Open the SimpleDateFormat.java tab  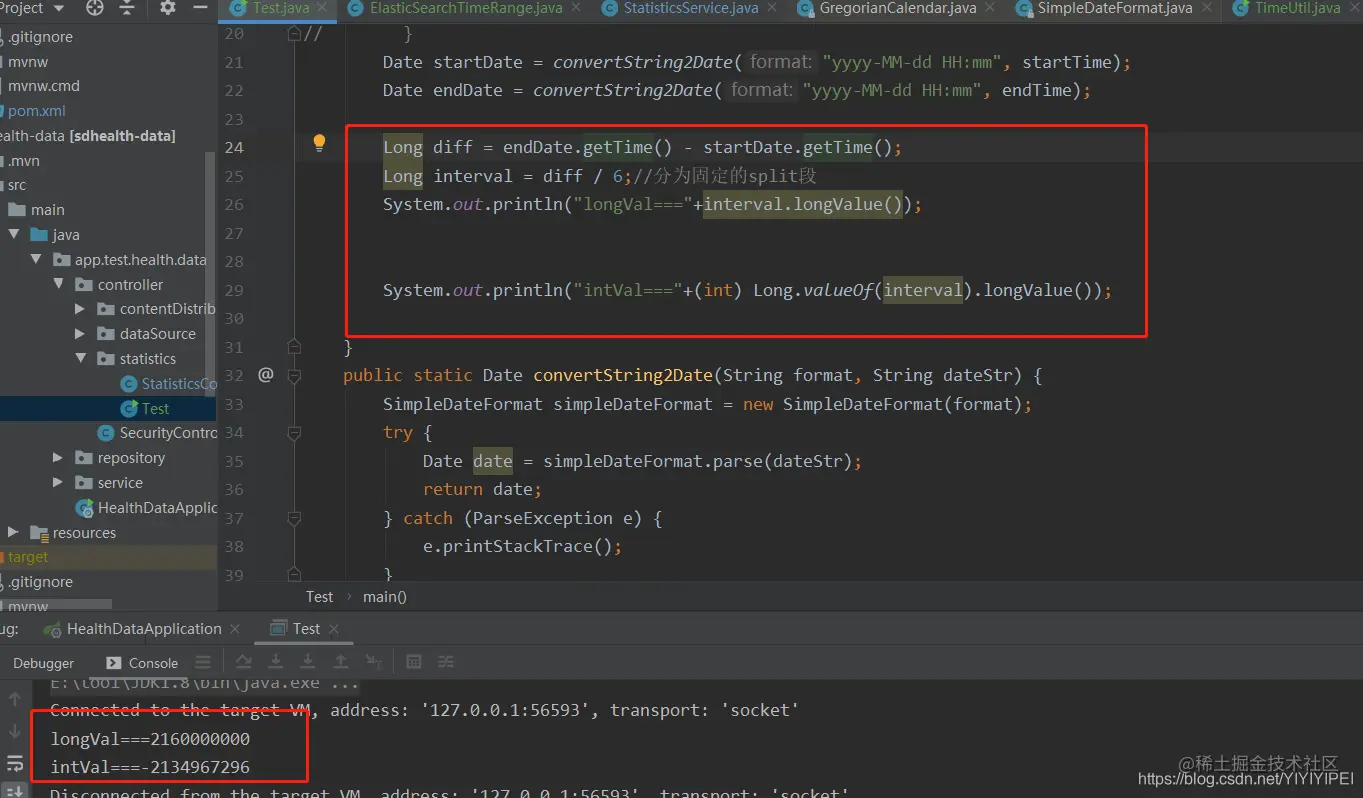coord(1114,8)
